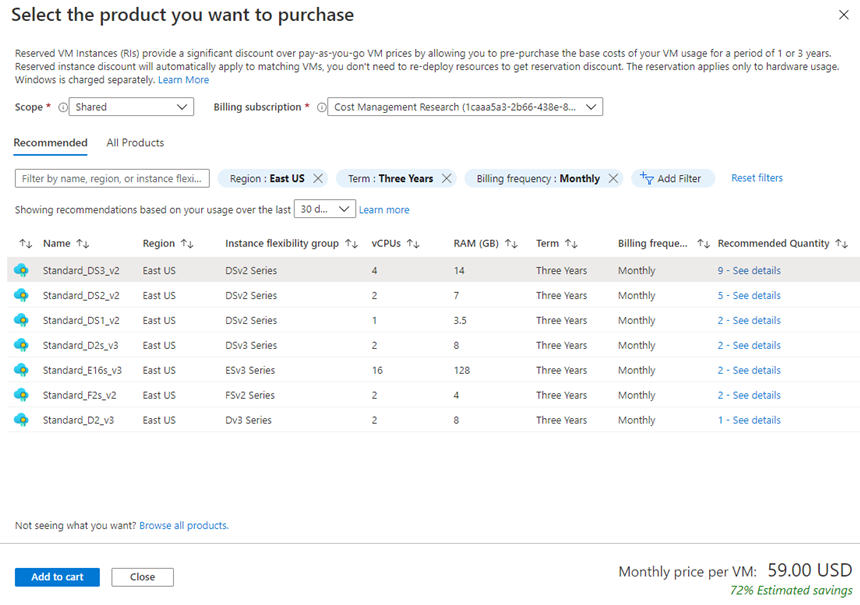This screenshot has width=860, height=605.
Task: Click Reset filters
Action: (x=757, y=178)
